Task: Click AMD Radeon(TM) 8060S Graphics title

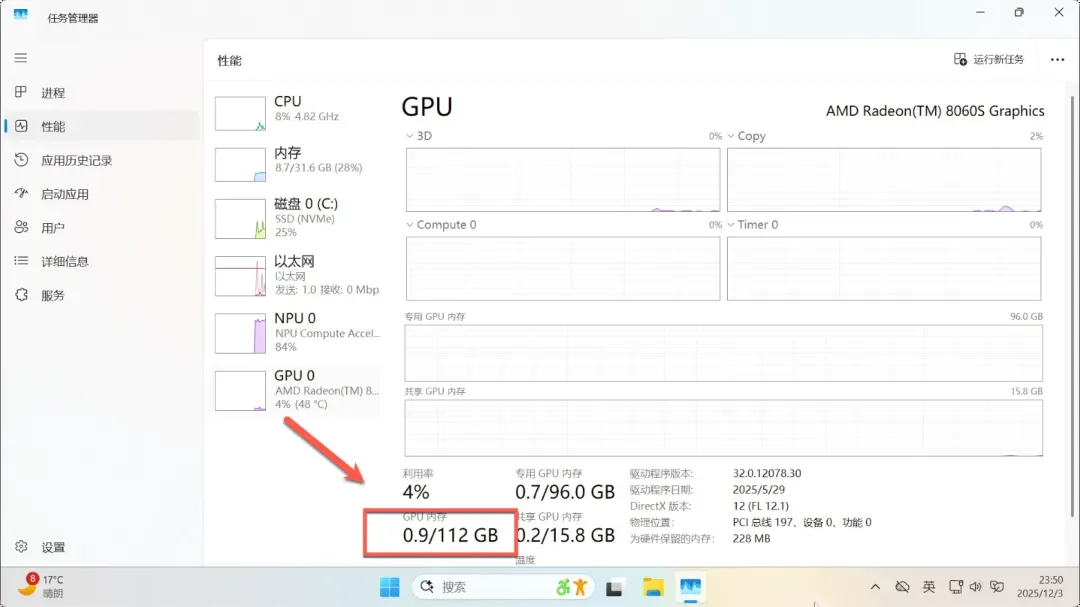Action: click(x=935, y=111)
